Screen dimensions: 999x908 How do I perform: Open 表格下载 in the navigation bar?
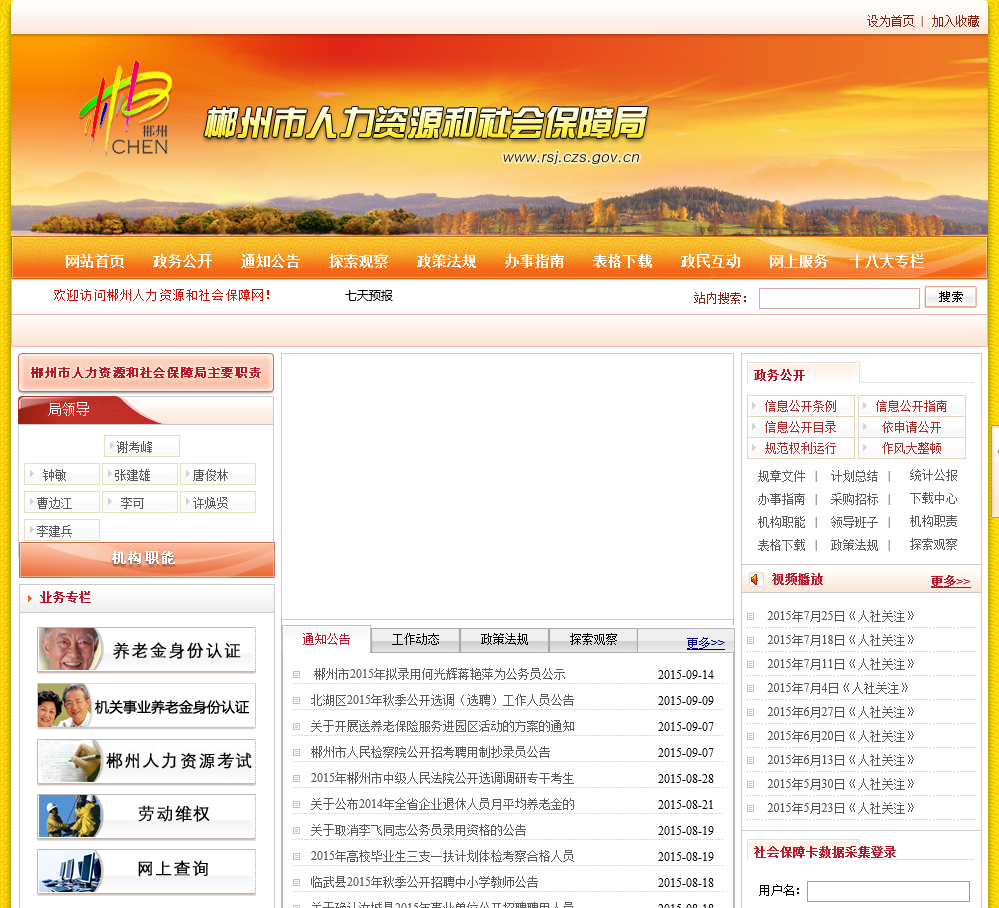point(622,261)
